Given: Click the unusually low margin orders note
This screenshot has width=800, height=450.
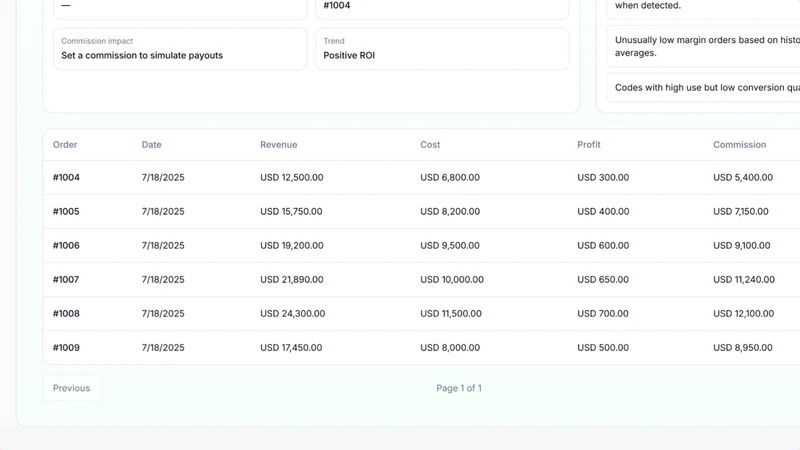Looking at the screenshot, I should click(x=704, y=46).
